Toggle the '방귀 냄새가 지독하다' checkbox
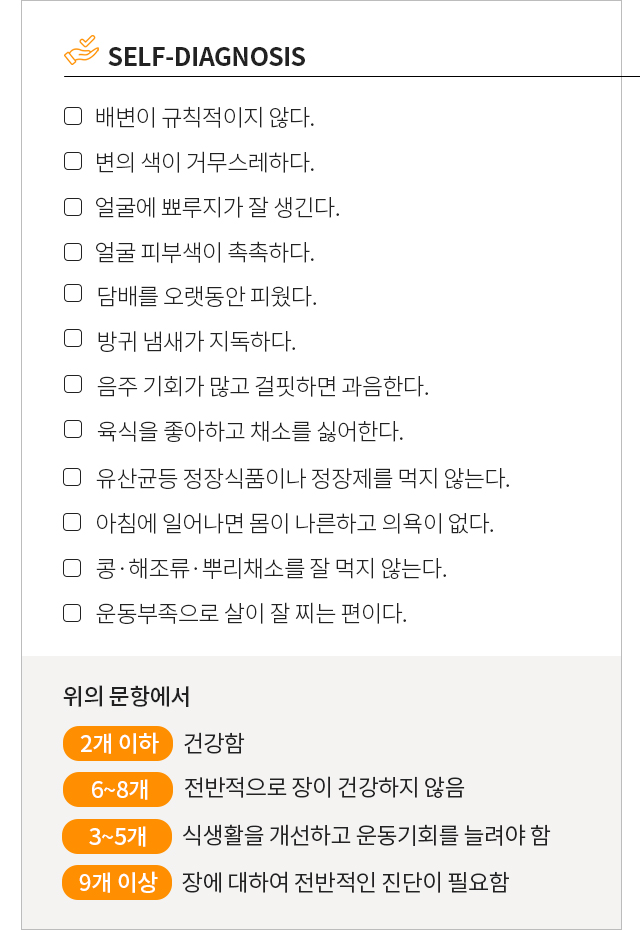 pyautogui.click(x=72, y=338)
